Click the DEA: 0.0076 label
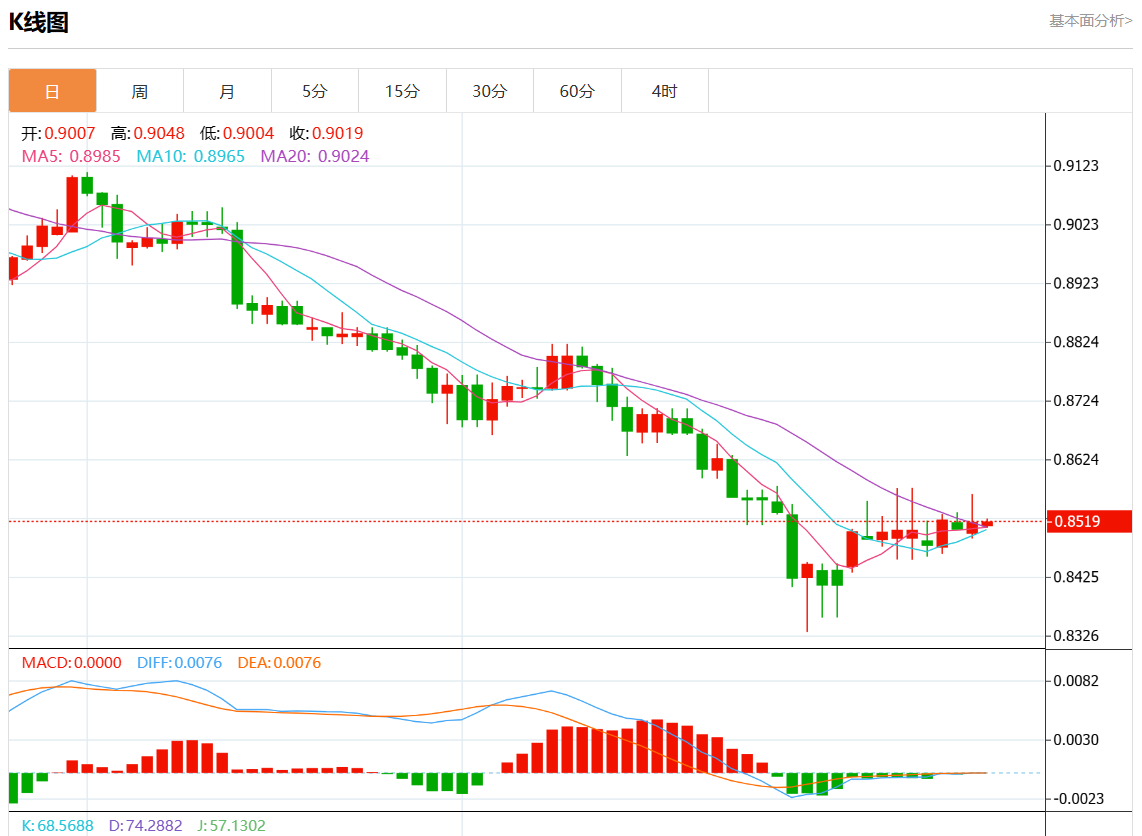 point(279,663)
